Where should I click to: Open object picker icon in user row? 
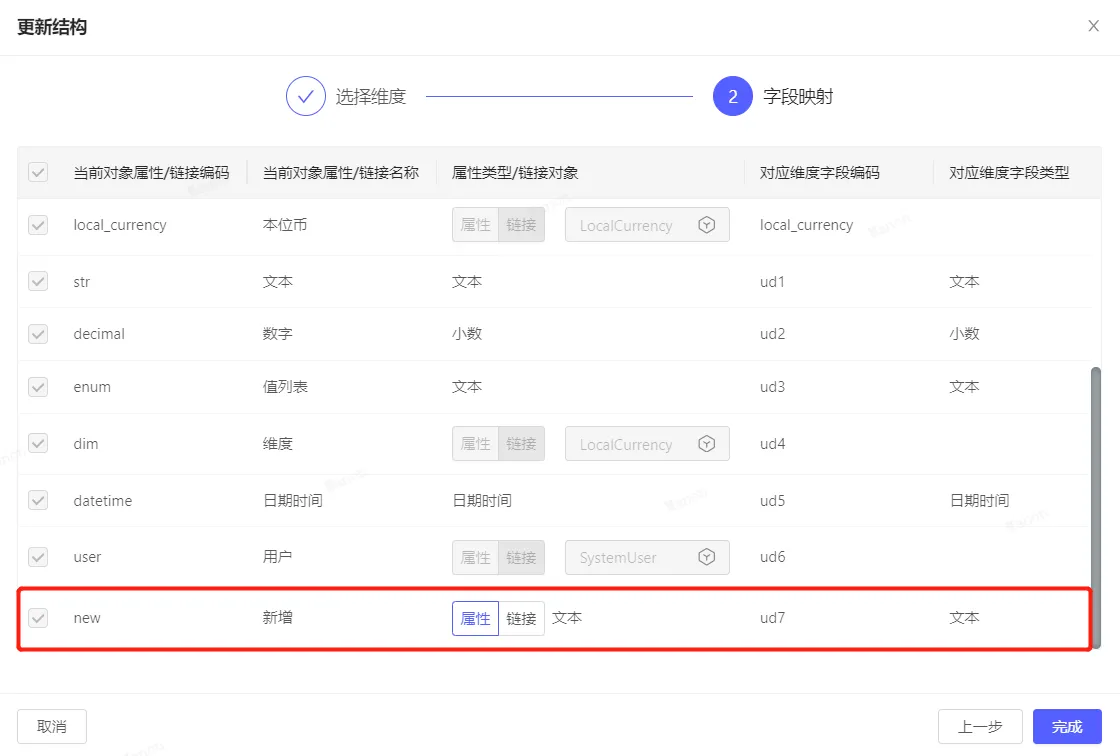click(x=706, y=557)
